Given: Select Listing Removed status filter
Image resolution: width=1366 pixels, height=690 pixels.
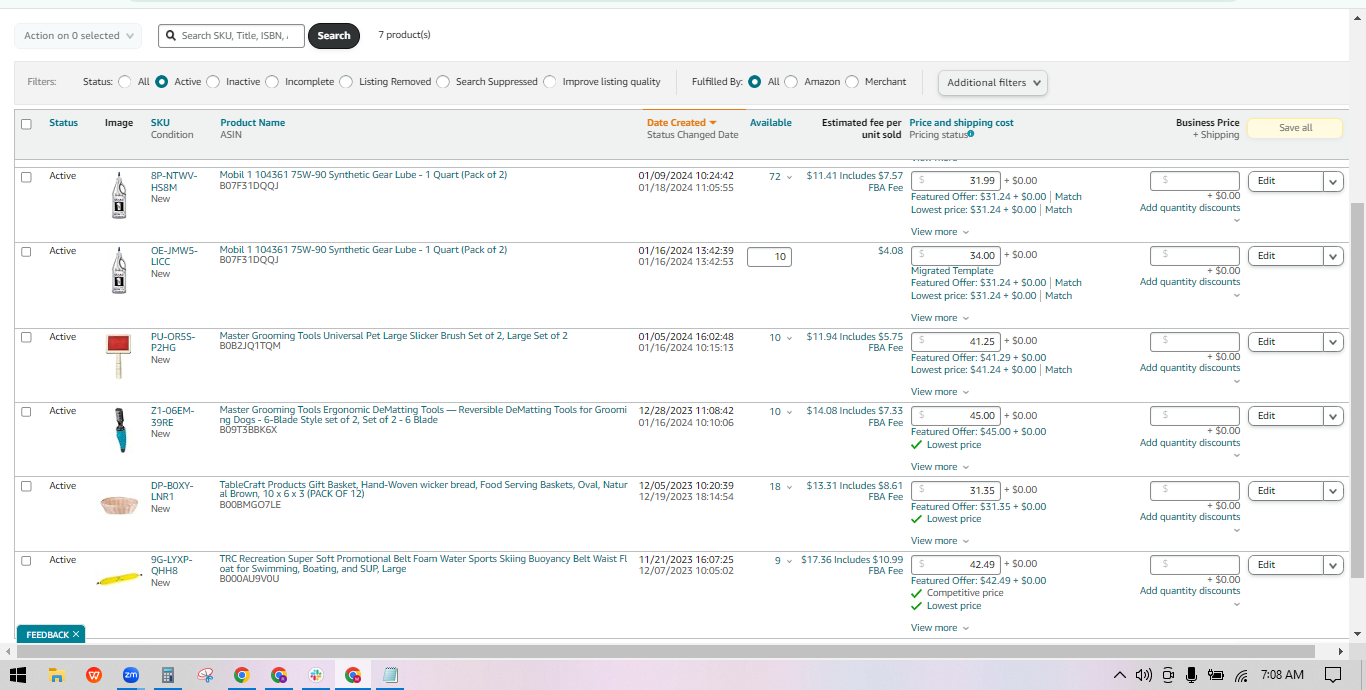Looking at the screenshot, I should pyautogui.click(x=346, y=82).
